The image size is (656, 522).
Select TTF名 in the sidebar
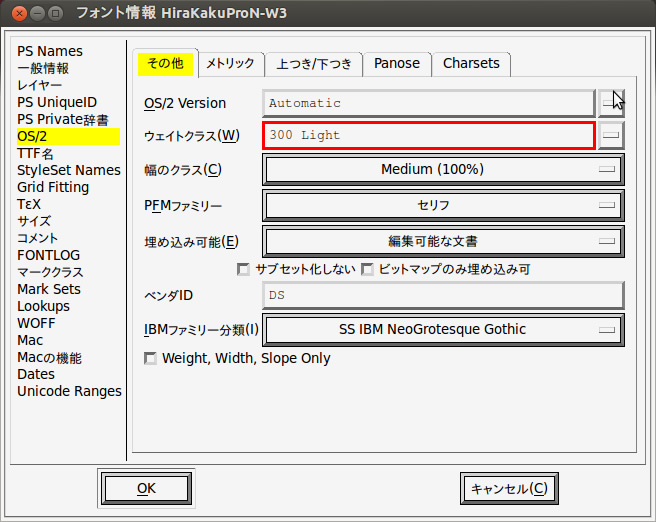[35, 154]
